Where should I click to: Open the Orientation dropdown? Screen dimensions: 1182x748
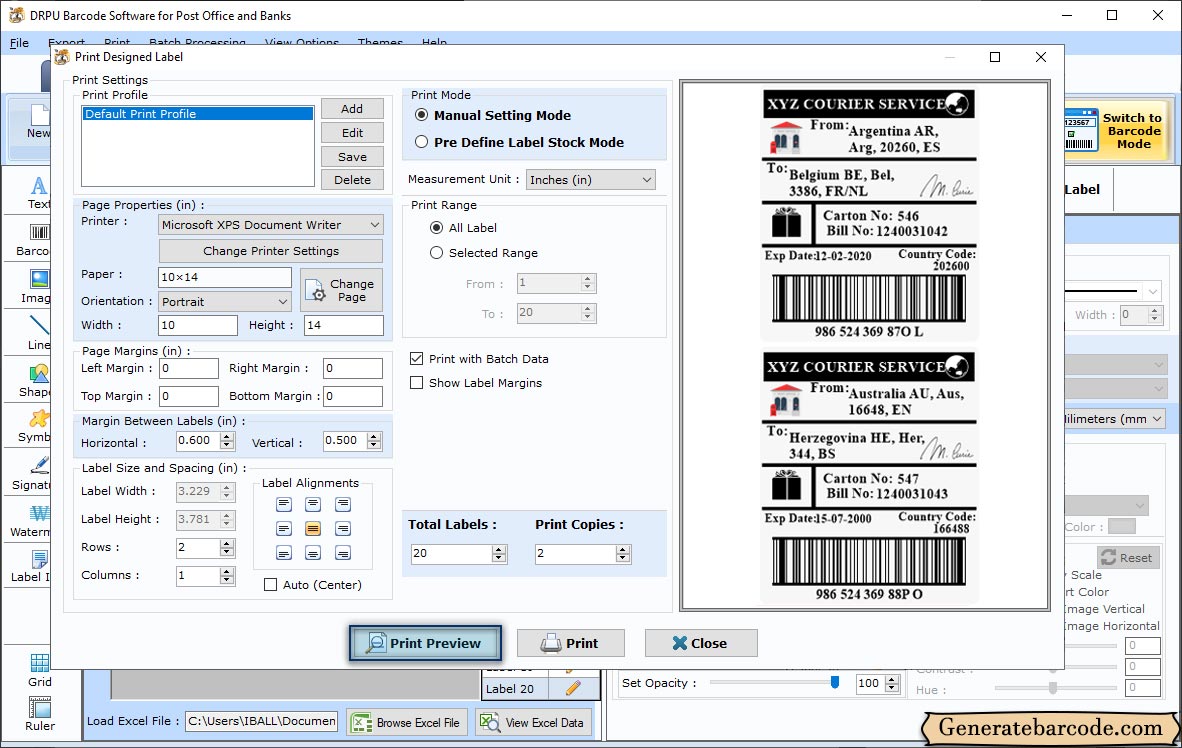225,302
